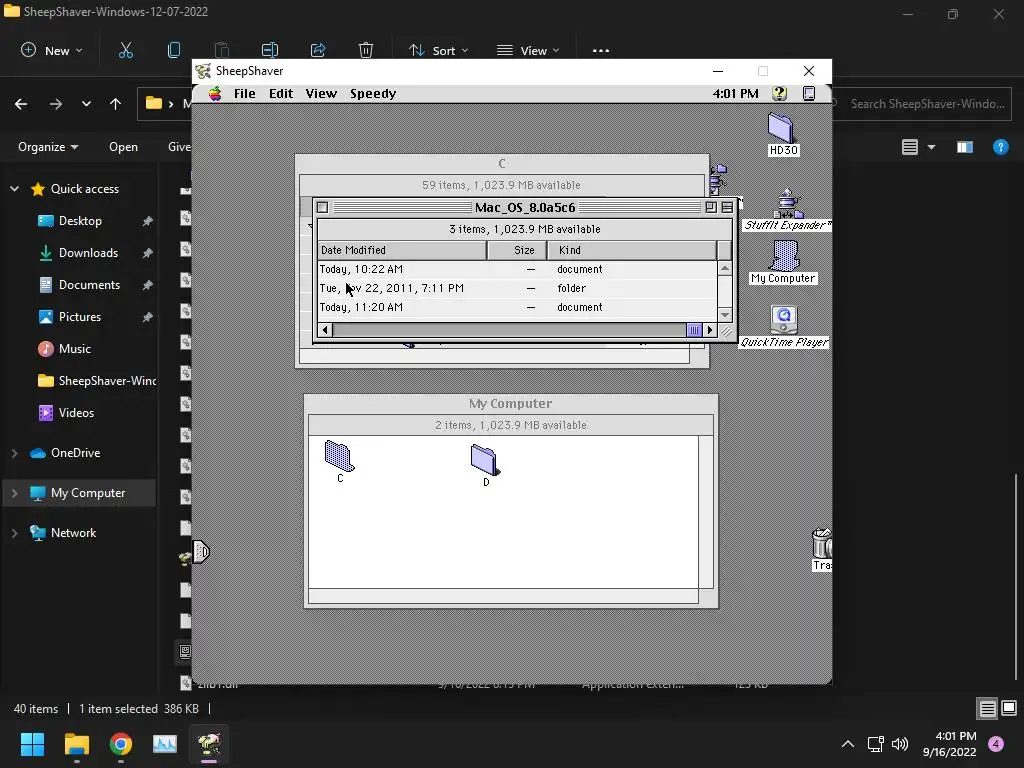Open Downloads in sidebar
Screen dimensions: 1024x768
[x=88, y=253]
